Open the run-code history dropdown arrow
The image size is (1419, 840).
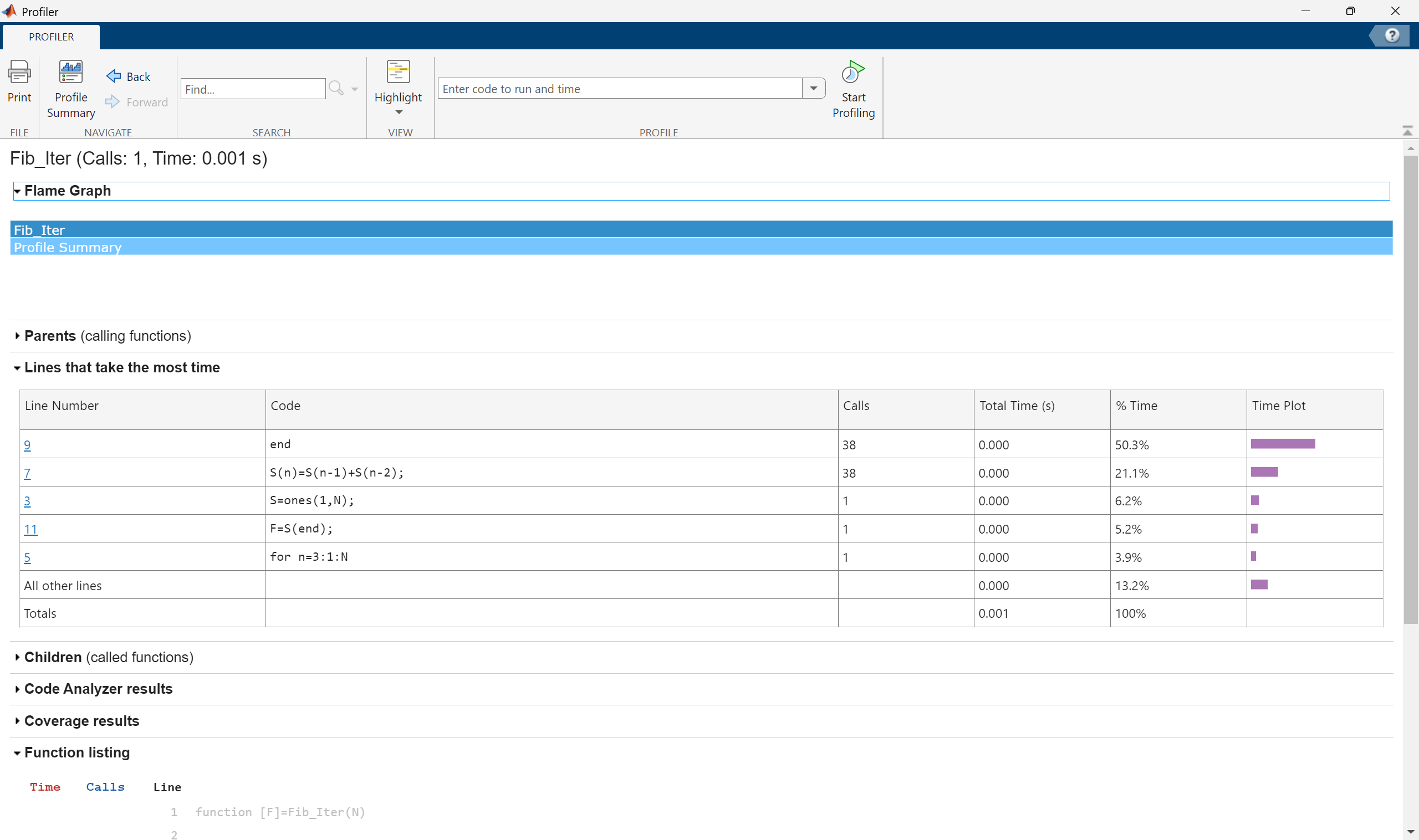(x=813, y=88)
